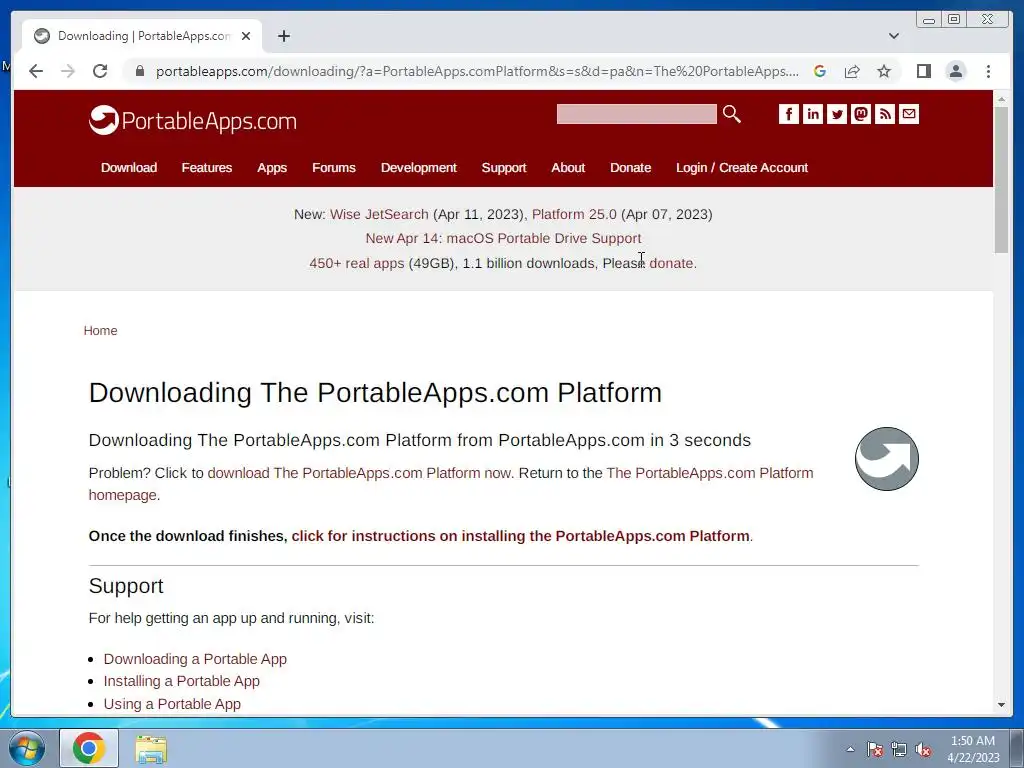Click the Google icon in address bar
The width and height of the screenshot is (1024, 768).
pyautogui.click(x=820, y=71)
